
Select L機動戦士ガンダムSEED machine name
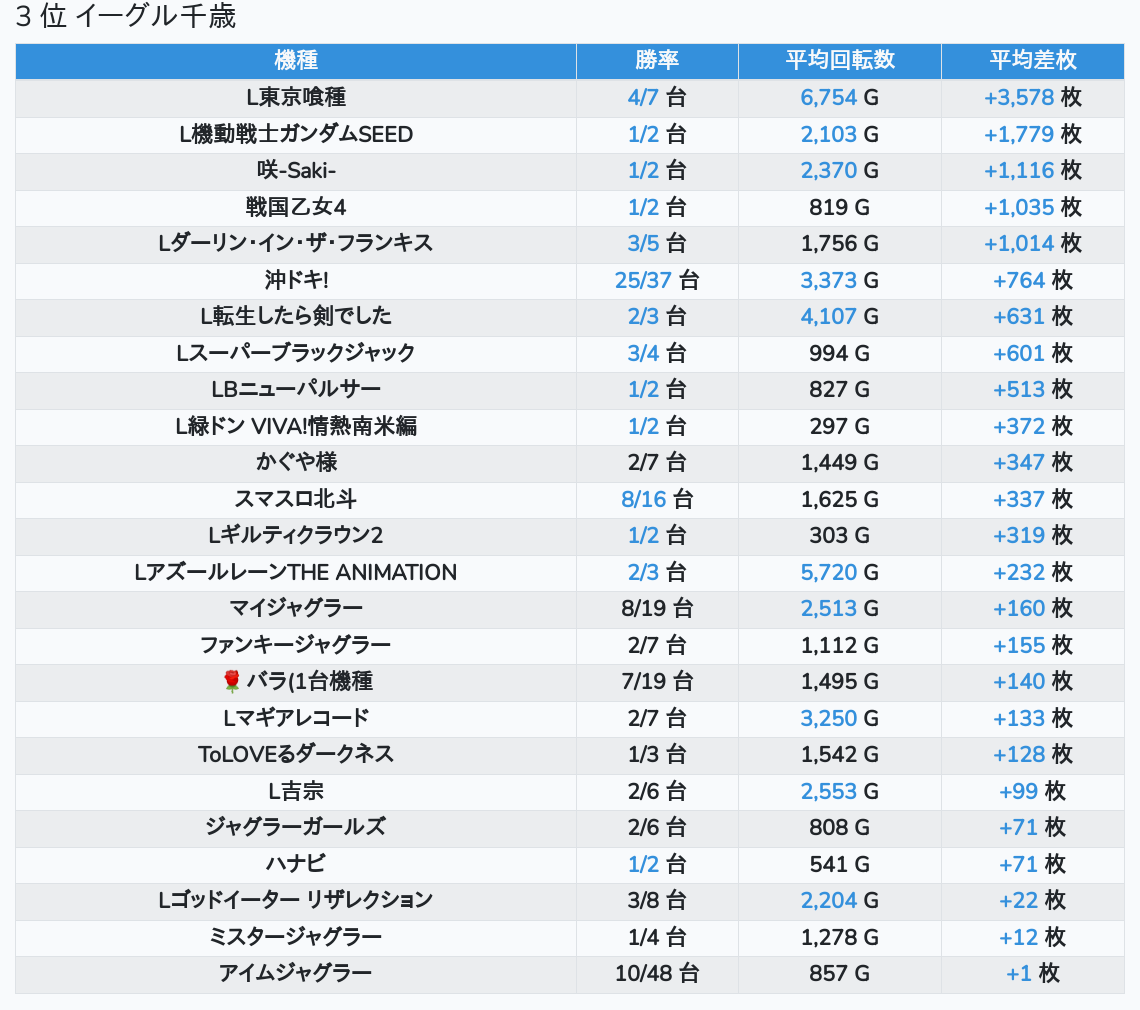(296, 134)
